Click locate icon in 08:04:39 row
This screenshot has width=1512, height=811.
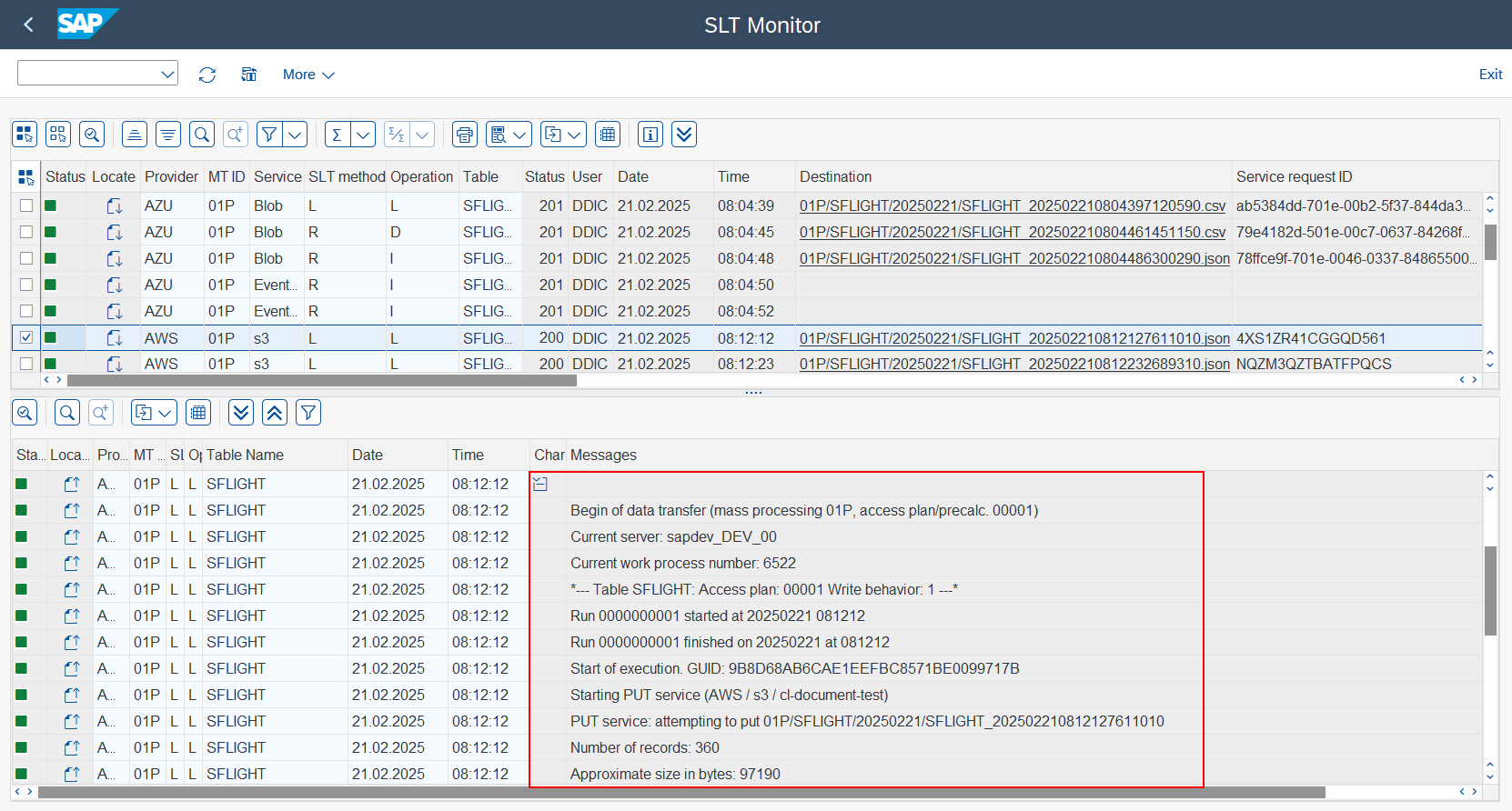(x=115, y=206)
